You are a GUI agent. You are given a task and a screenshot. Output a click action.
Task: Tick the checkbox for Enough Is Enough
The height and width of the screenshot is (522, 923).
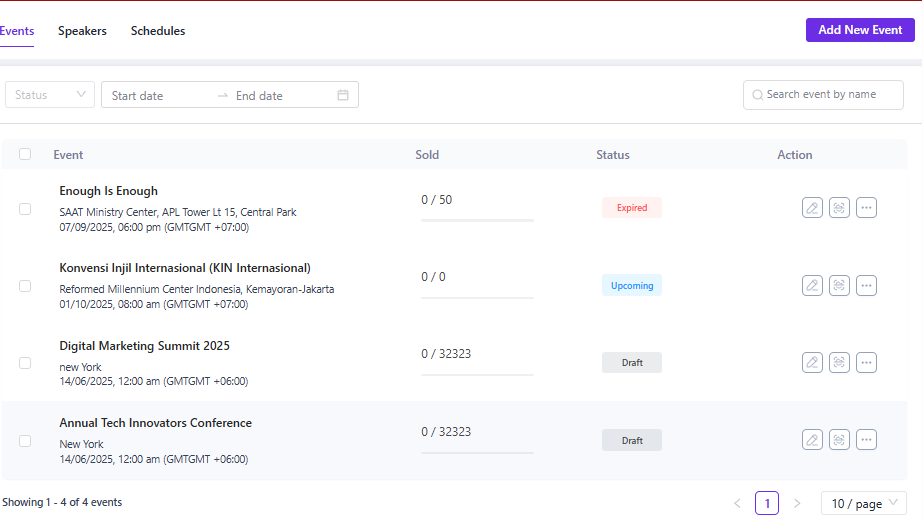point(25,209)
